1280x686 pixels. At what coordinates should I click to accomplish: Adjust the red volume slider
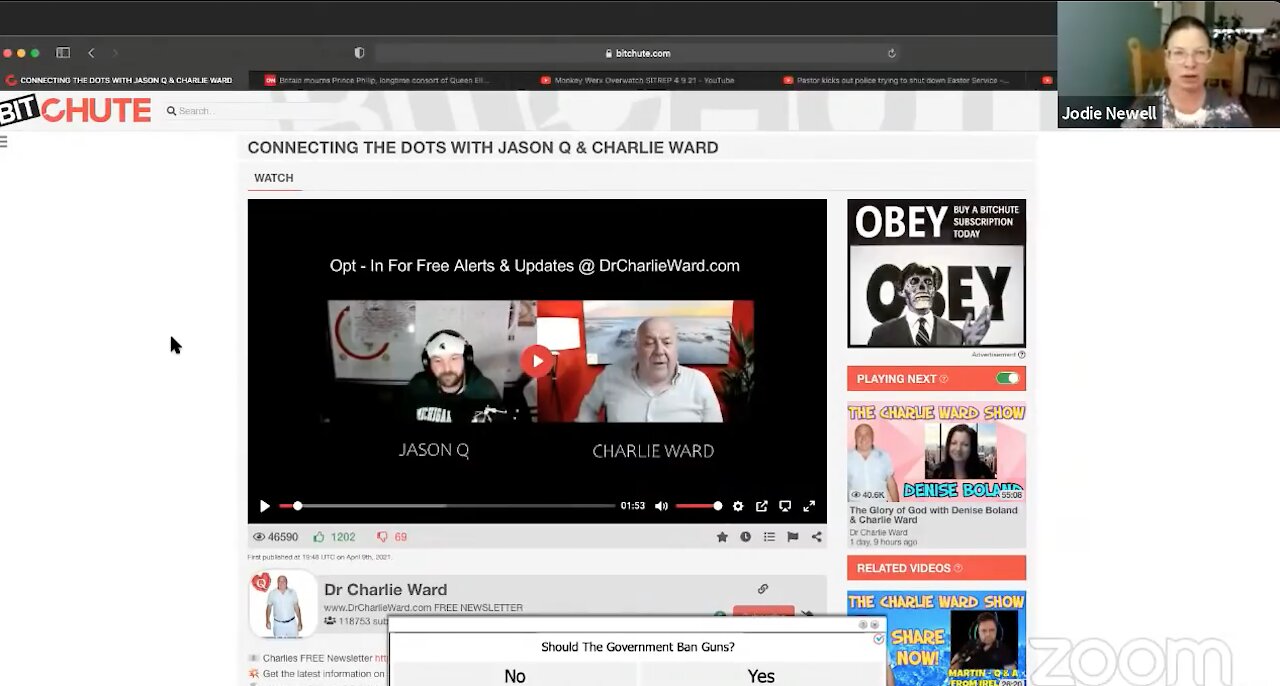coord(698,506)
